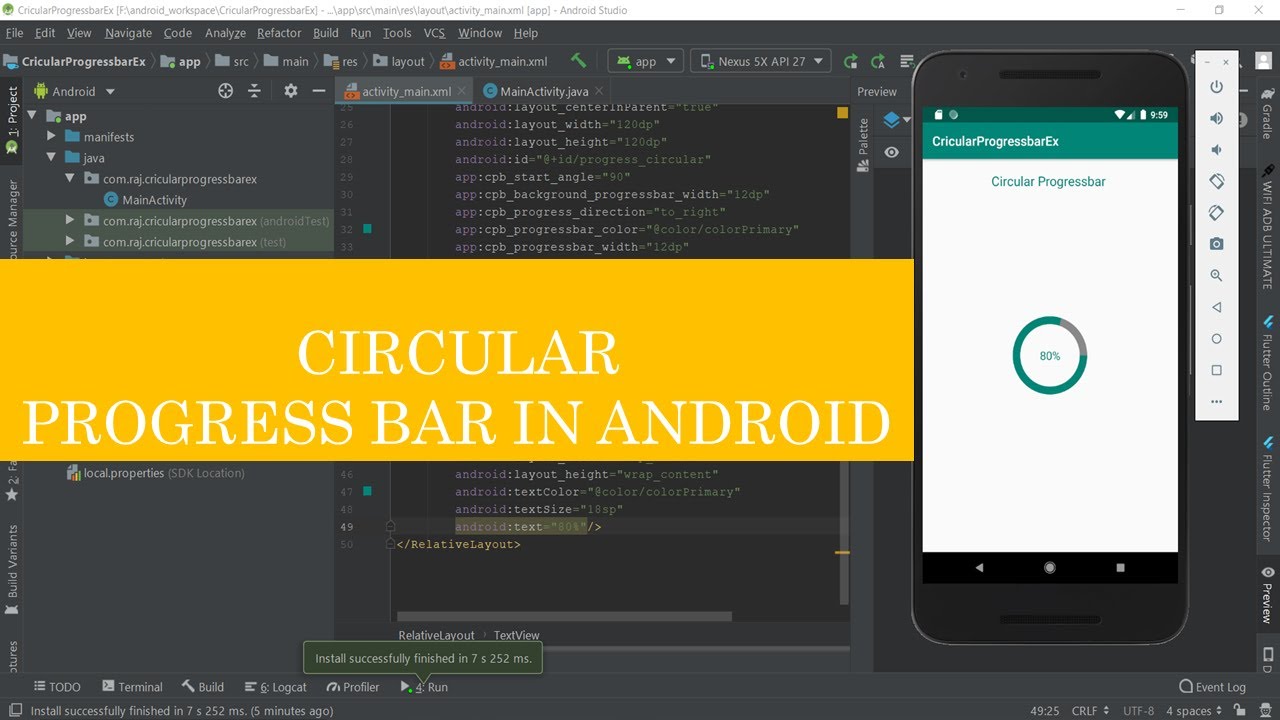This screenshot has width=1280, height=720.
Task: Click the horizontal scrollbar of the code editor
Action: tap(564, 616)
